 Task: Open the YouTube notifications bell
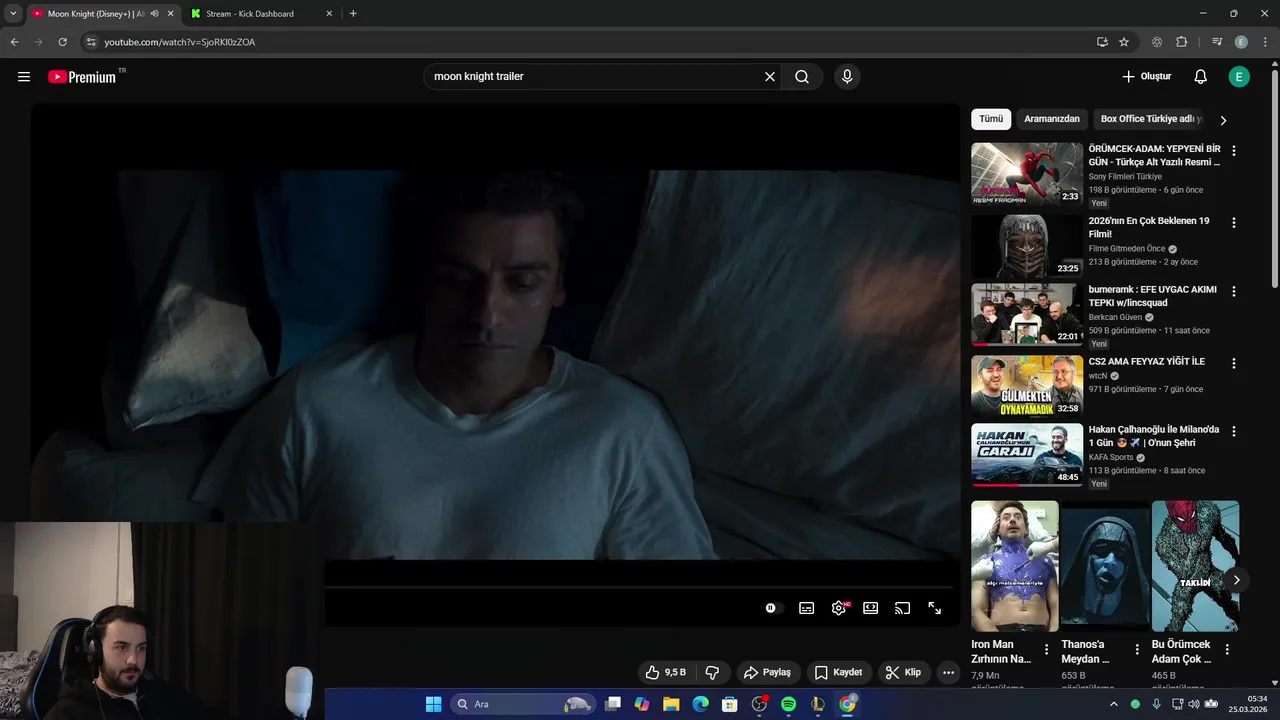click(1201, 77)
